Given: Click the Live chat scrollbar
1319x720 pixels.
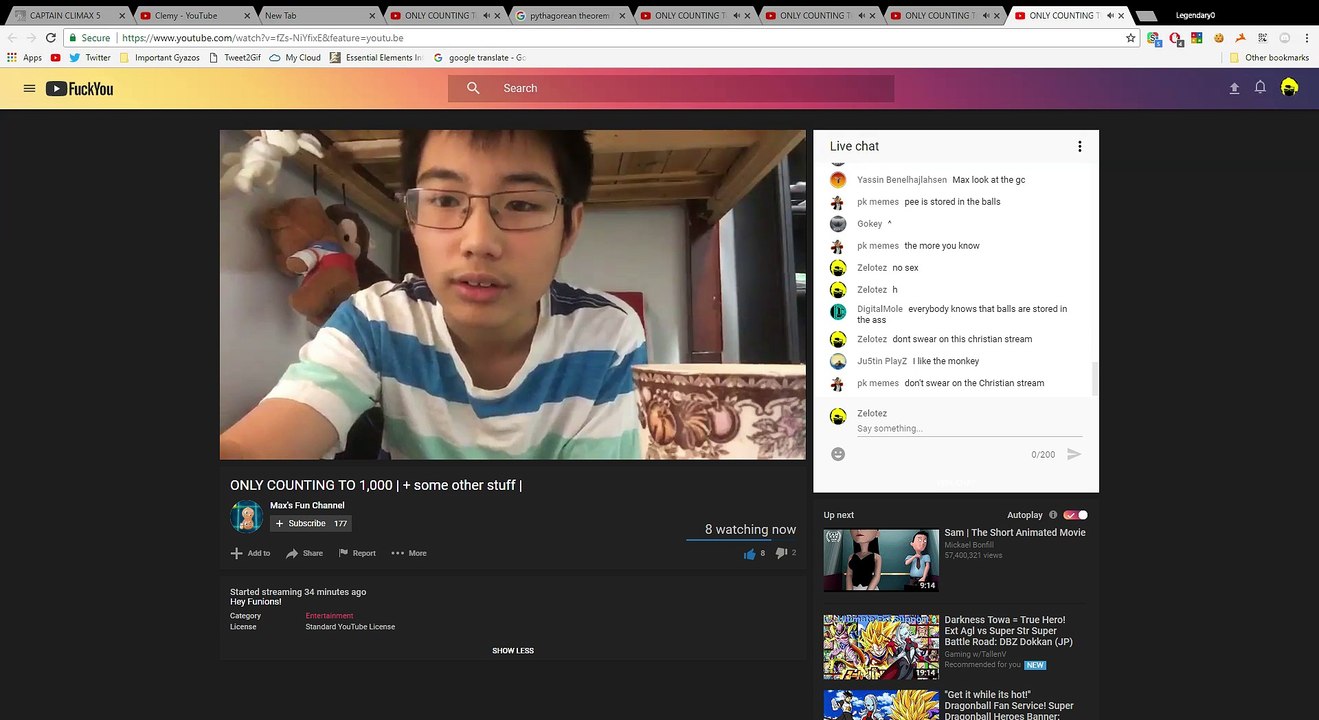Looking at the screenshot, I should click(x=1094, y=378).
